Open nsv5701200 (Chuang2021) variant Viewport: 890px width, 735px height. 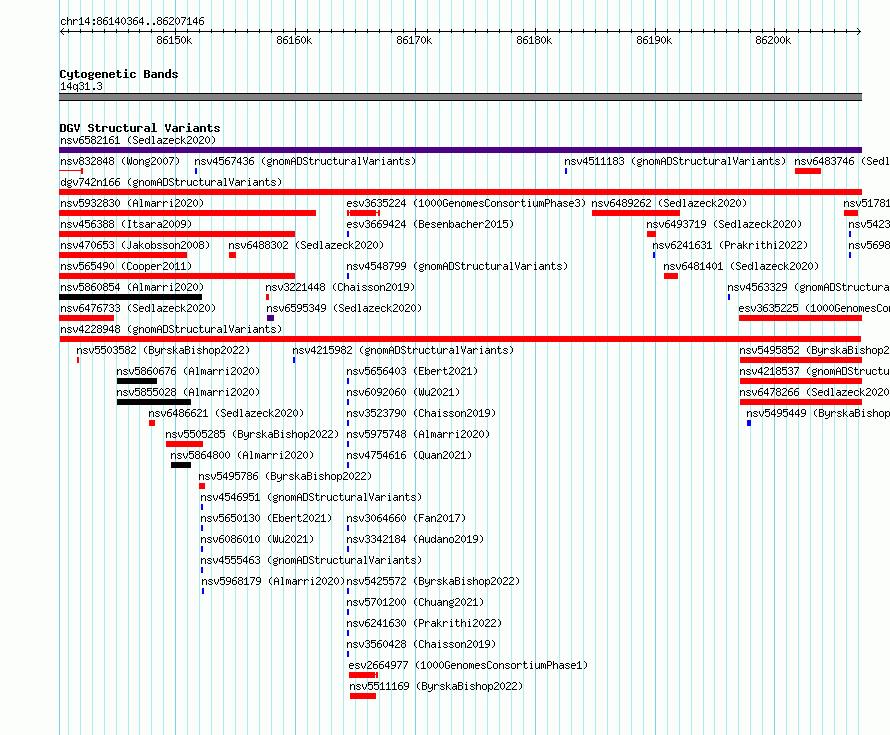[x=415, y=602]
